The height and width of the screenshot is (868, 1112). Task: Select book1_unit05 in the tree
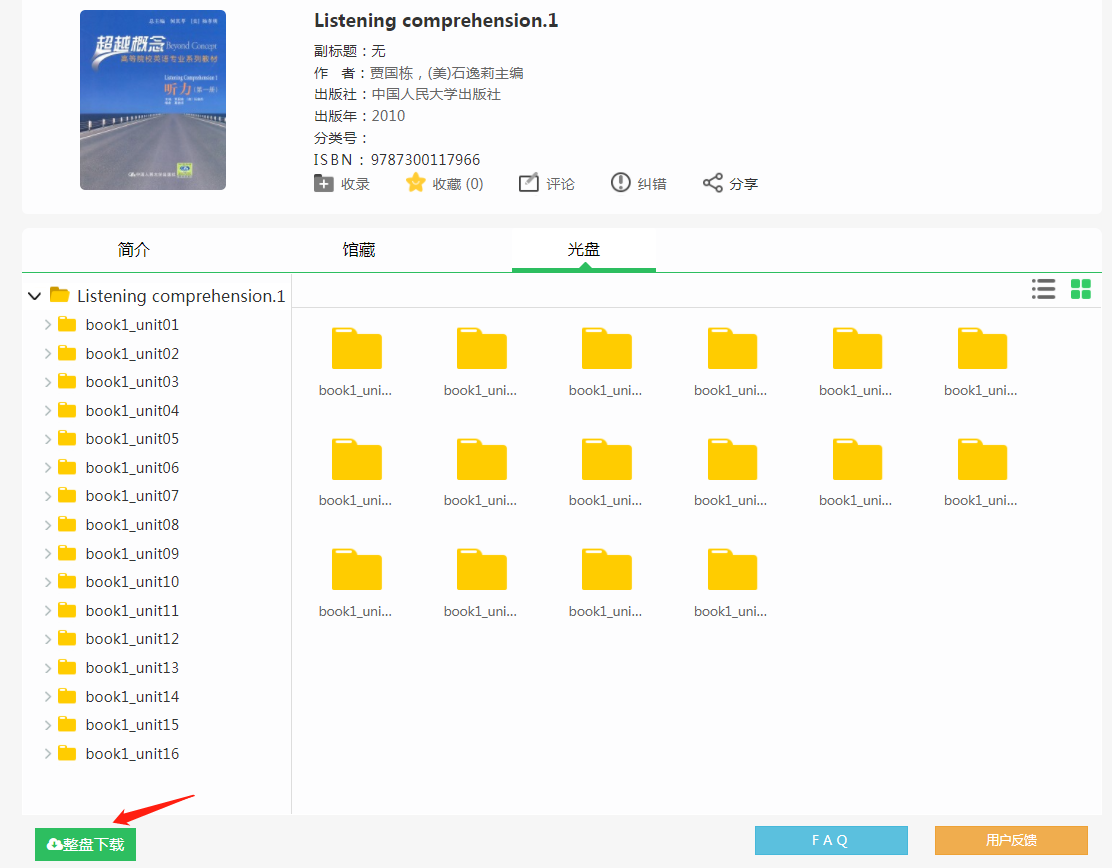tap(132, 439)
